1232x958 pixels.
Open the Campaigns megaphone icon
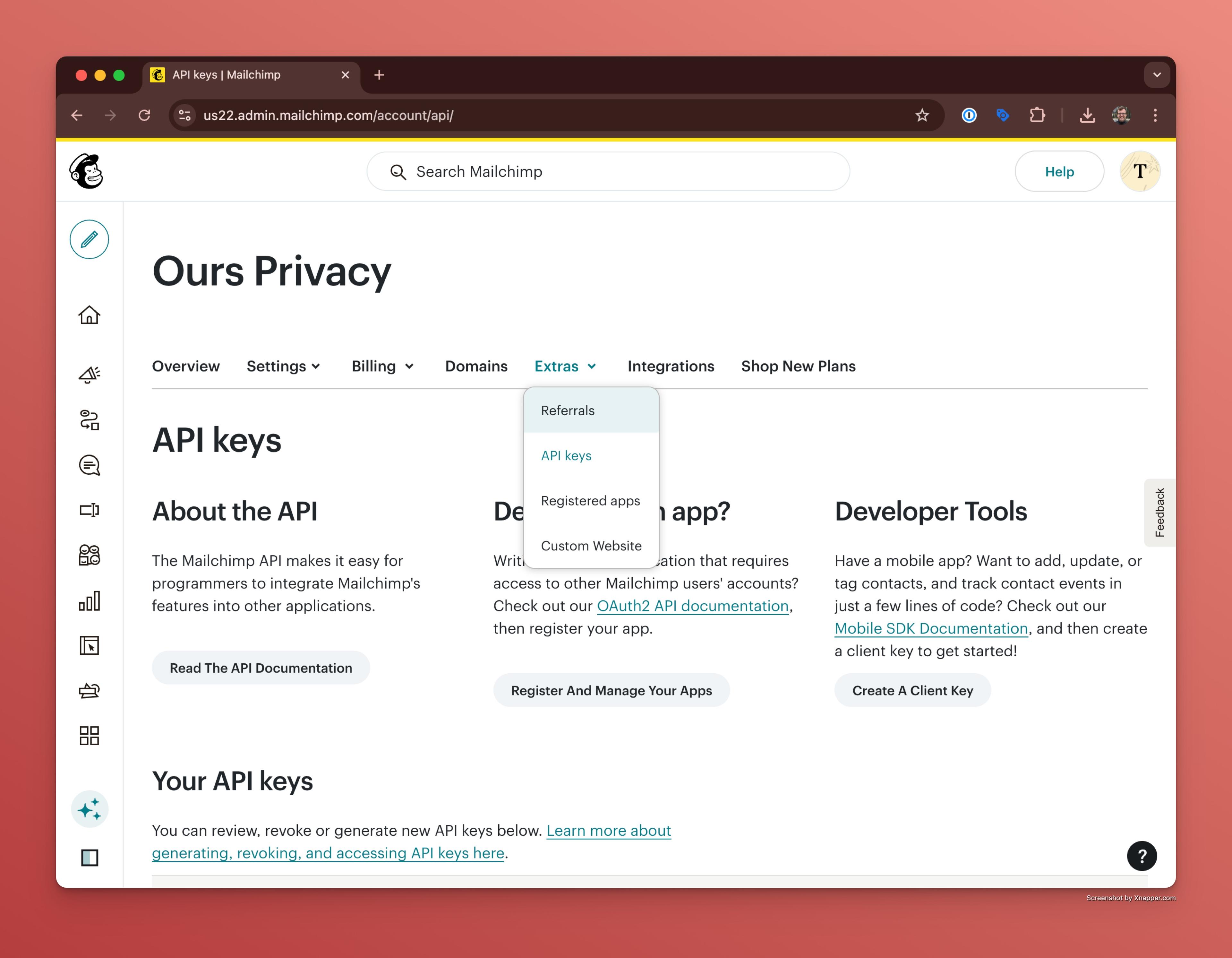click(89, 375)
